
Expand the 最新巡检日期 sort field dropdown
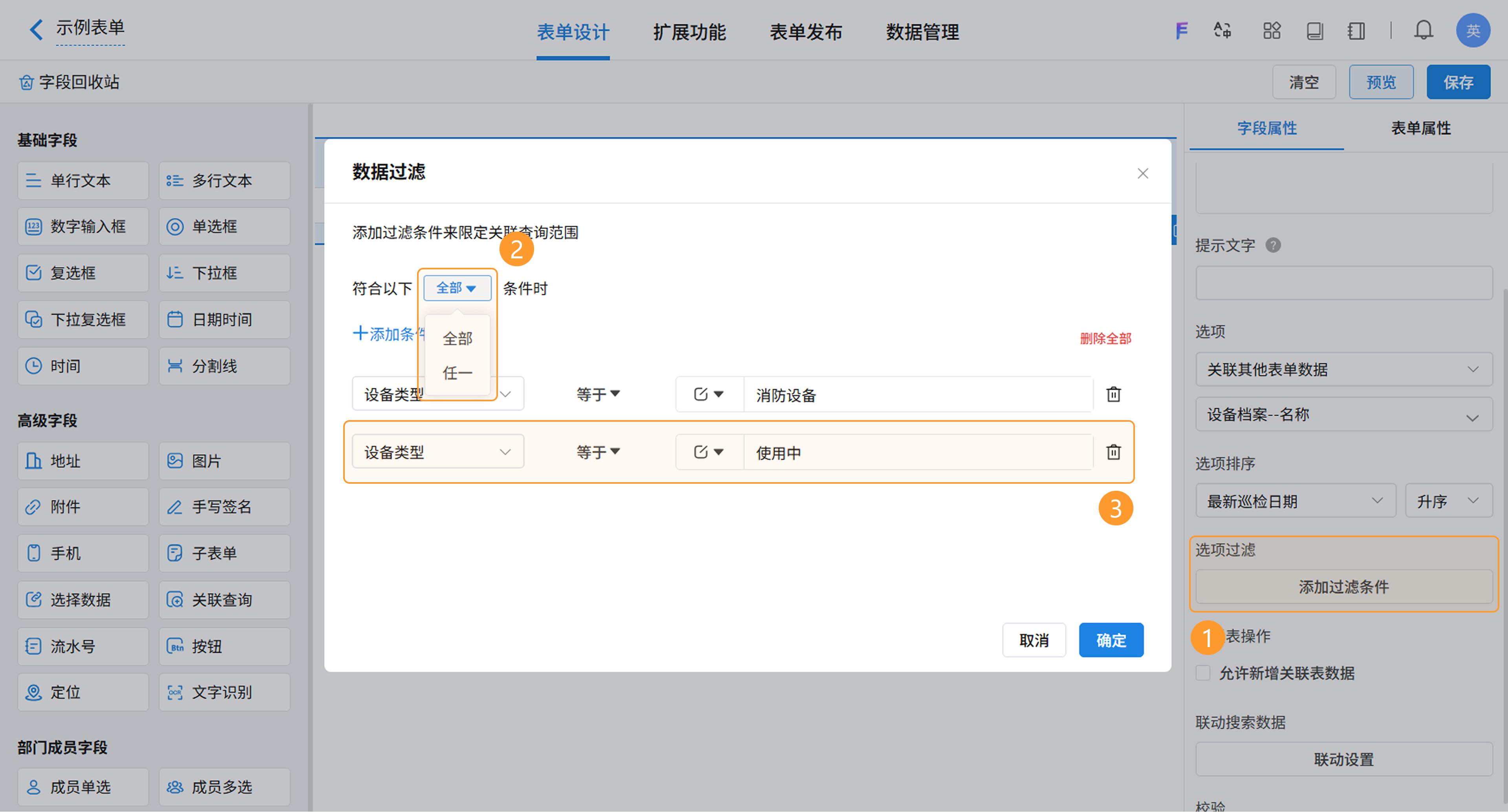tap(1295, 501)
